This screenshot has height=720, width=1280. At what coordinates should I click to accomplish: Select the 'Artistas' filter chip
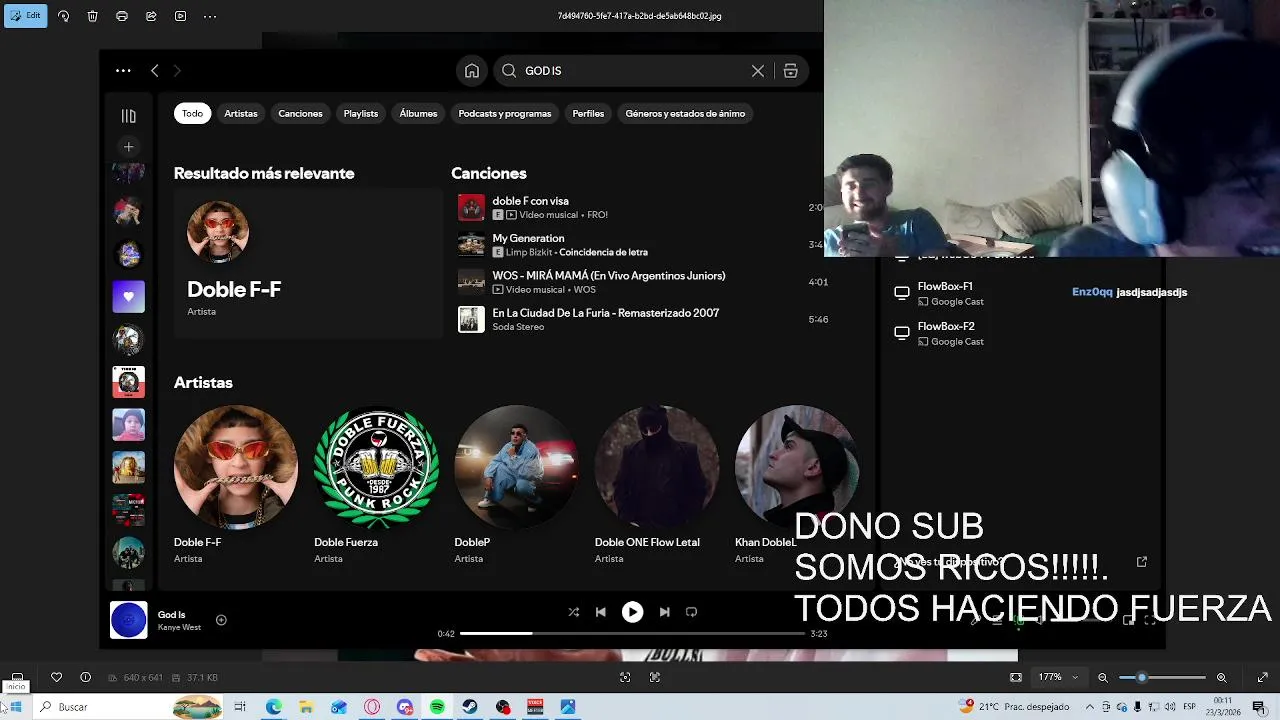pyautogui.click(x=241, y=113)
